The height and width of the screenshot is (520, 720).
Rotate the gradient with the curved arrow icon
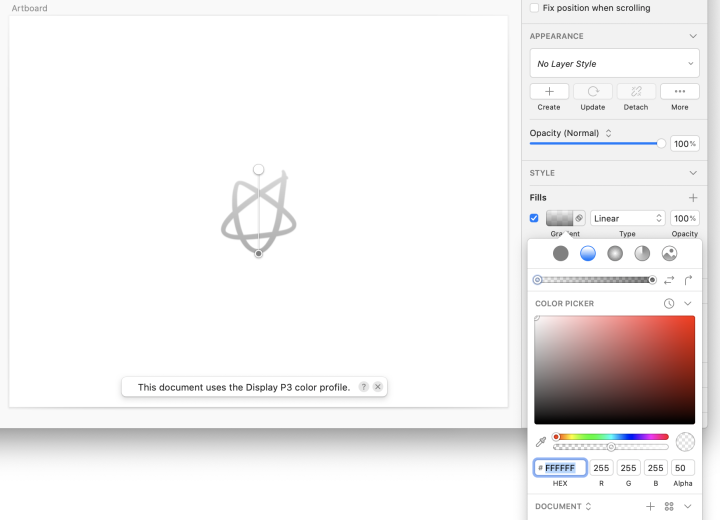(688, 280)
